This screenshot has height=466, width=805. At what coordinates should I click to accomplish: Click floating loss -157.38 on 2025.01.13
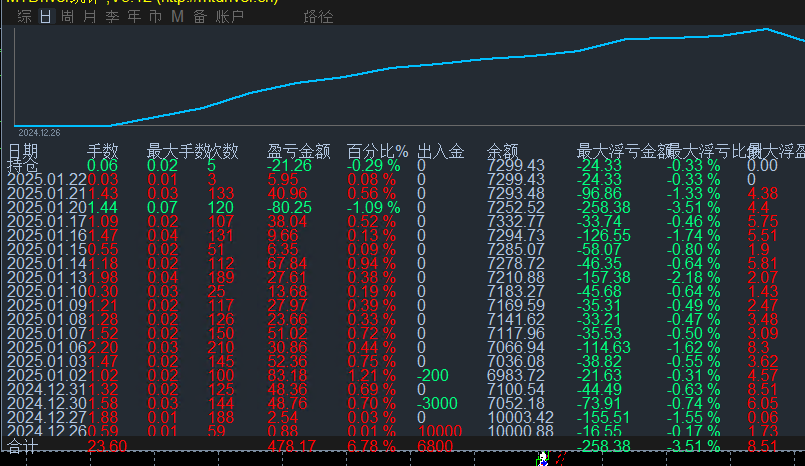coord(603,278)
